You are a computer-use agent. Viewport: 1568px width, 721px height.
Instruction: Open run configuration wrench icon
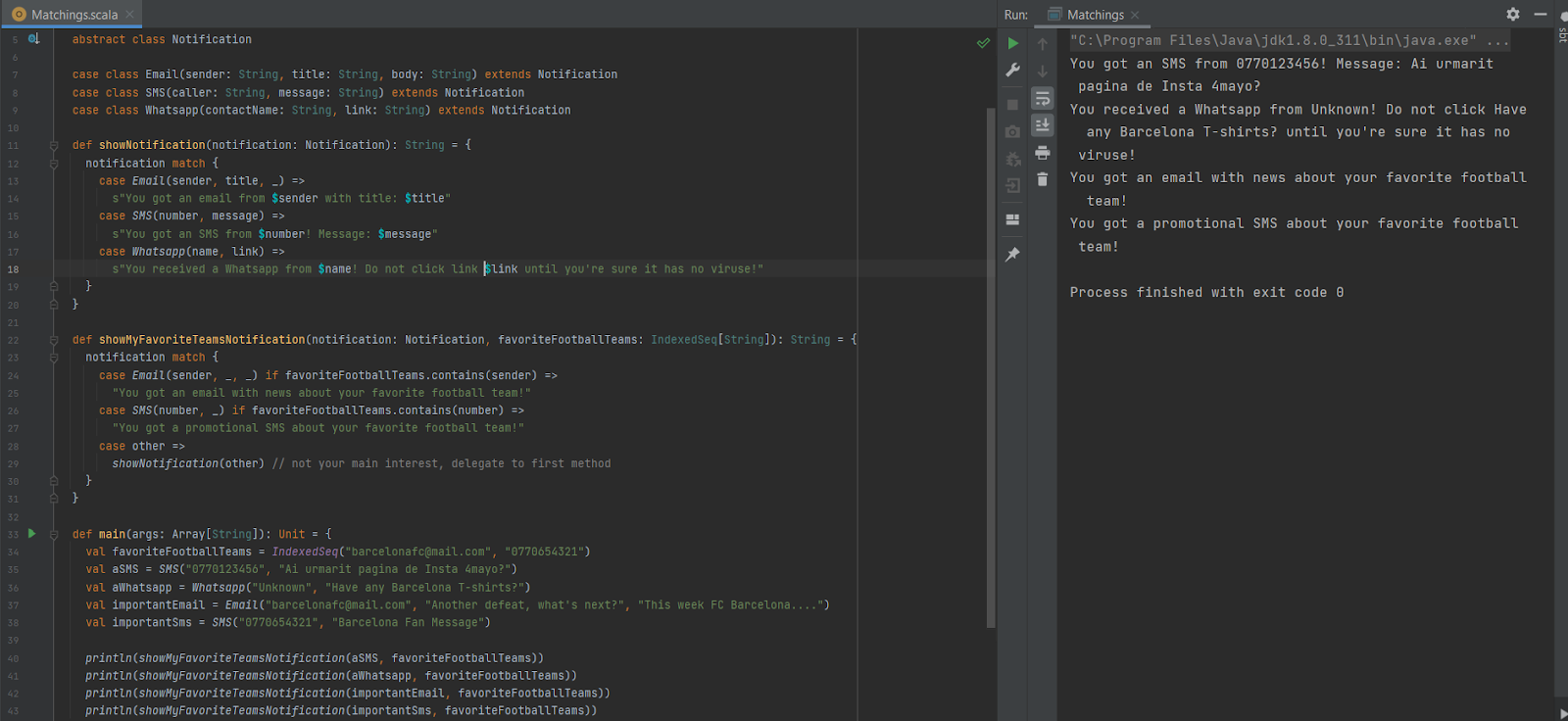tap(1013, 71)
